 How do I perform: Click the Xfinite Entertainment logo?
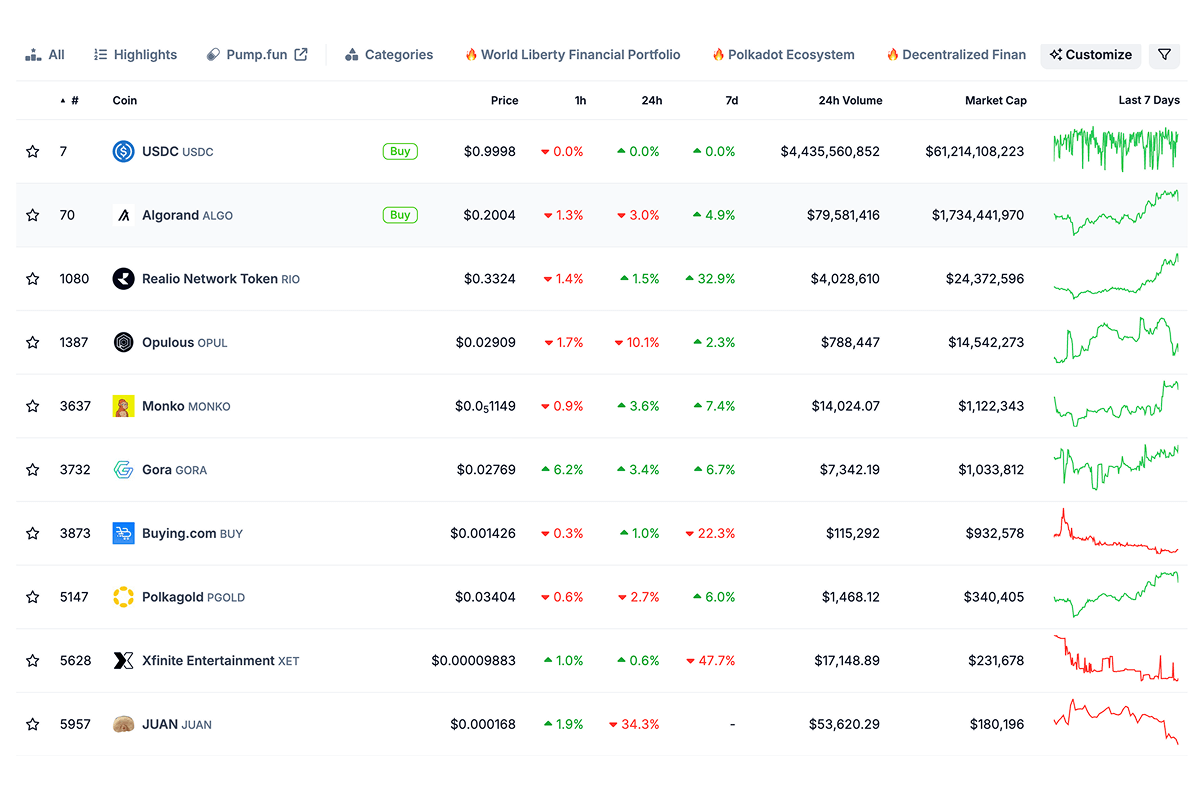click(123, 661)
